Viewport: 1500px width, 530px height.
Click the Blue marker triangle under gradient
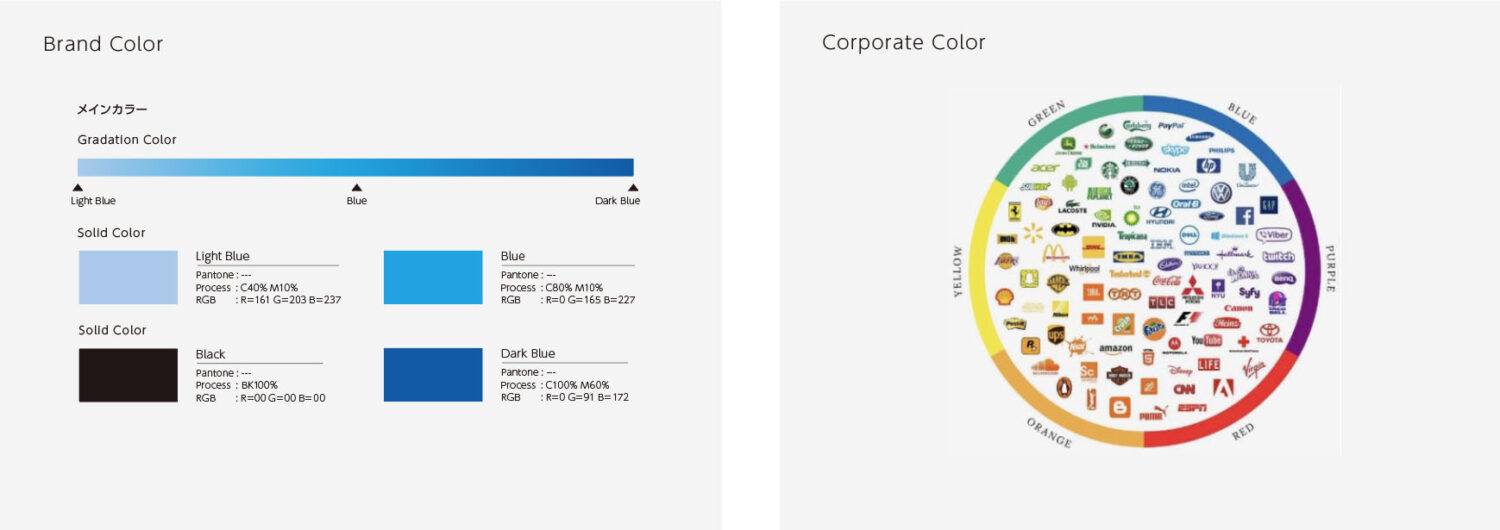click(356, 187)
